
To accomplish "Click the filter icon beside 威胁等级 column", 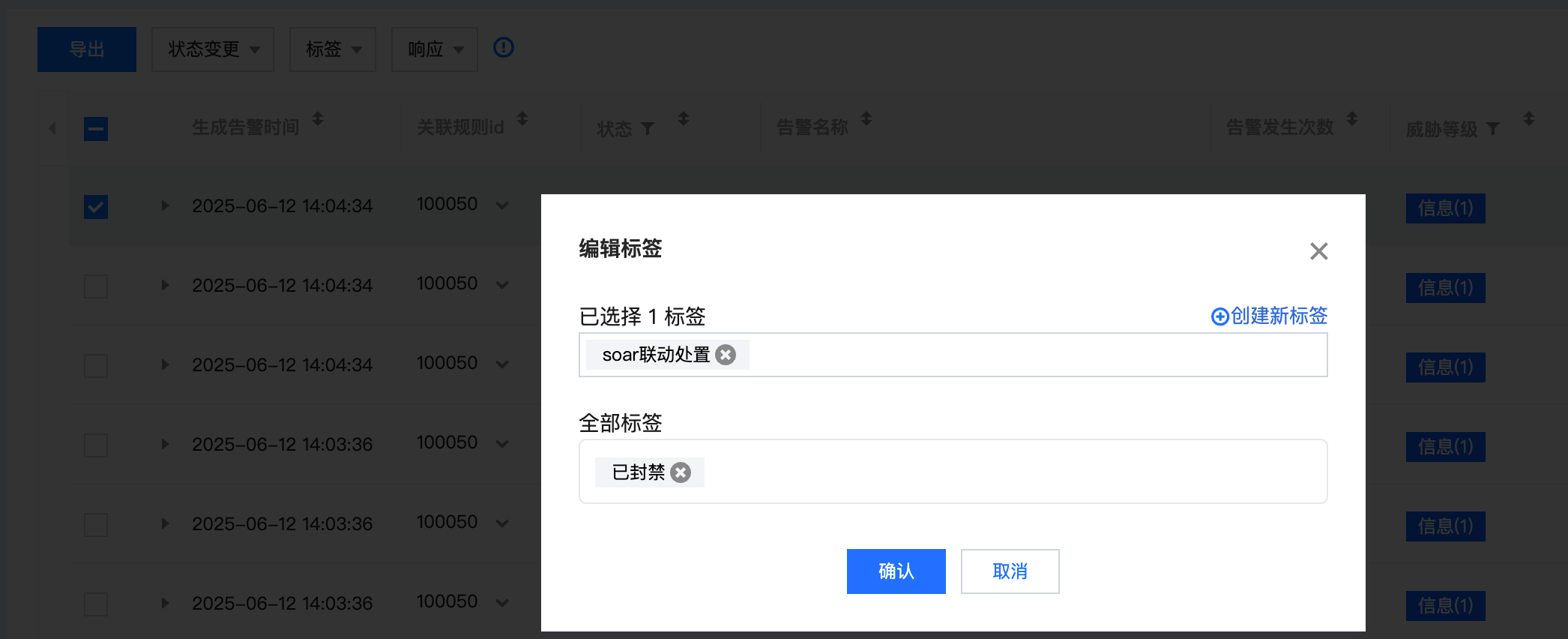I will pyautogui.click(x=1493, y=130).
